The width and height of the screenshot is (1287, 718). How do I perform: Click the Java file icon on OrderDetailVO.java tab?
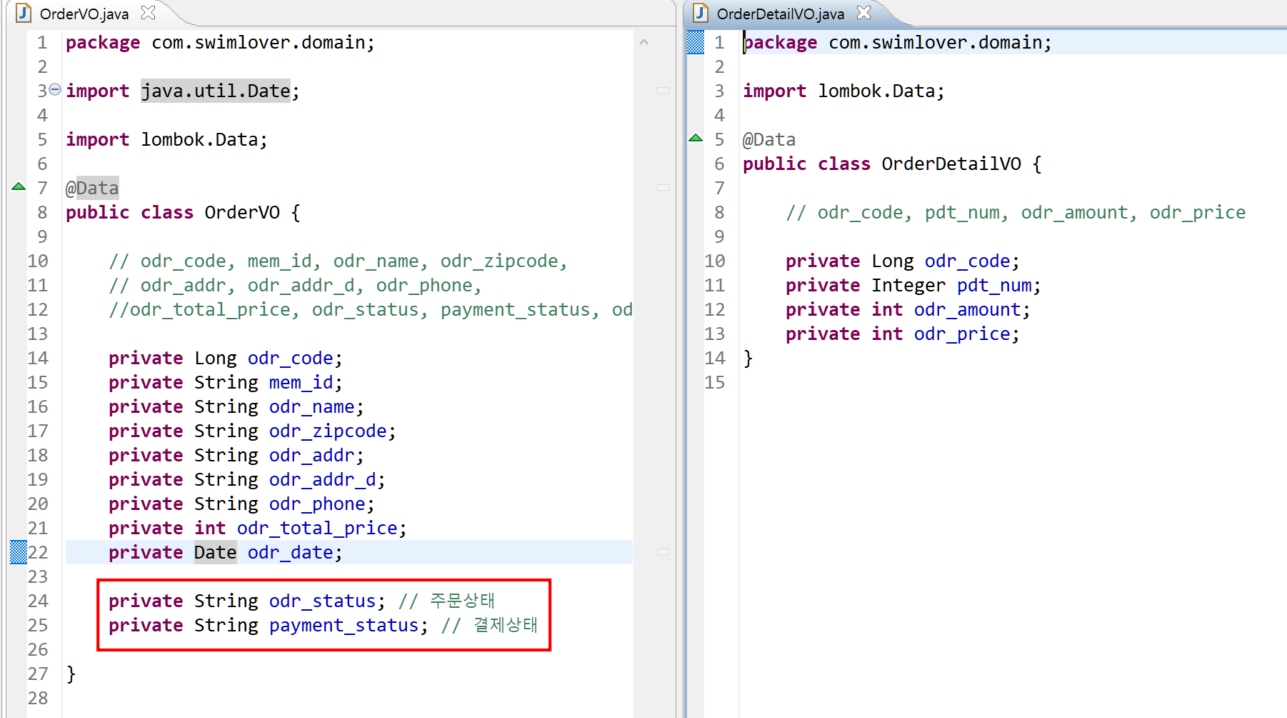pyautogui.click(x=701, y=14)
